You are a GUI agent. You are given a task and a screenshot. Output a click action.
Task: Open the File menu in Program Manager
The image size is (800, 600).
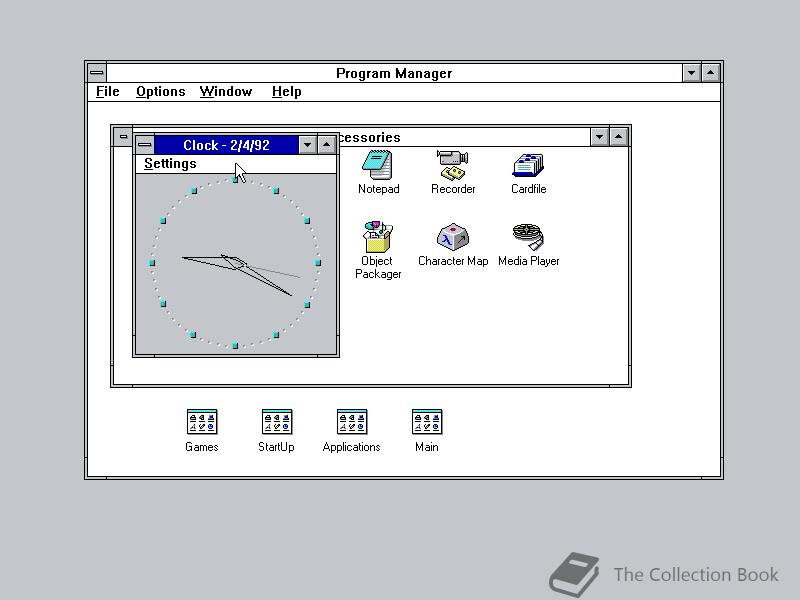[108, 92]
